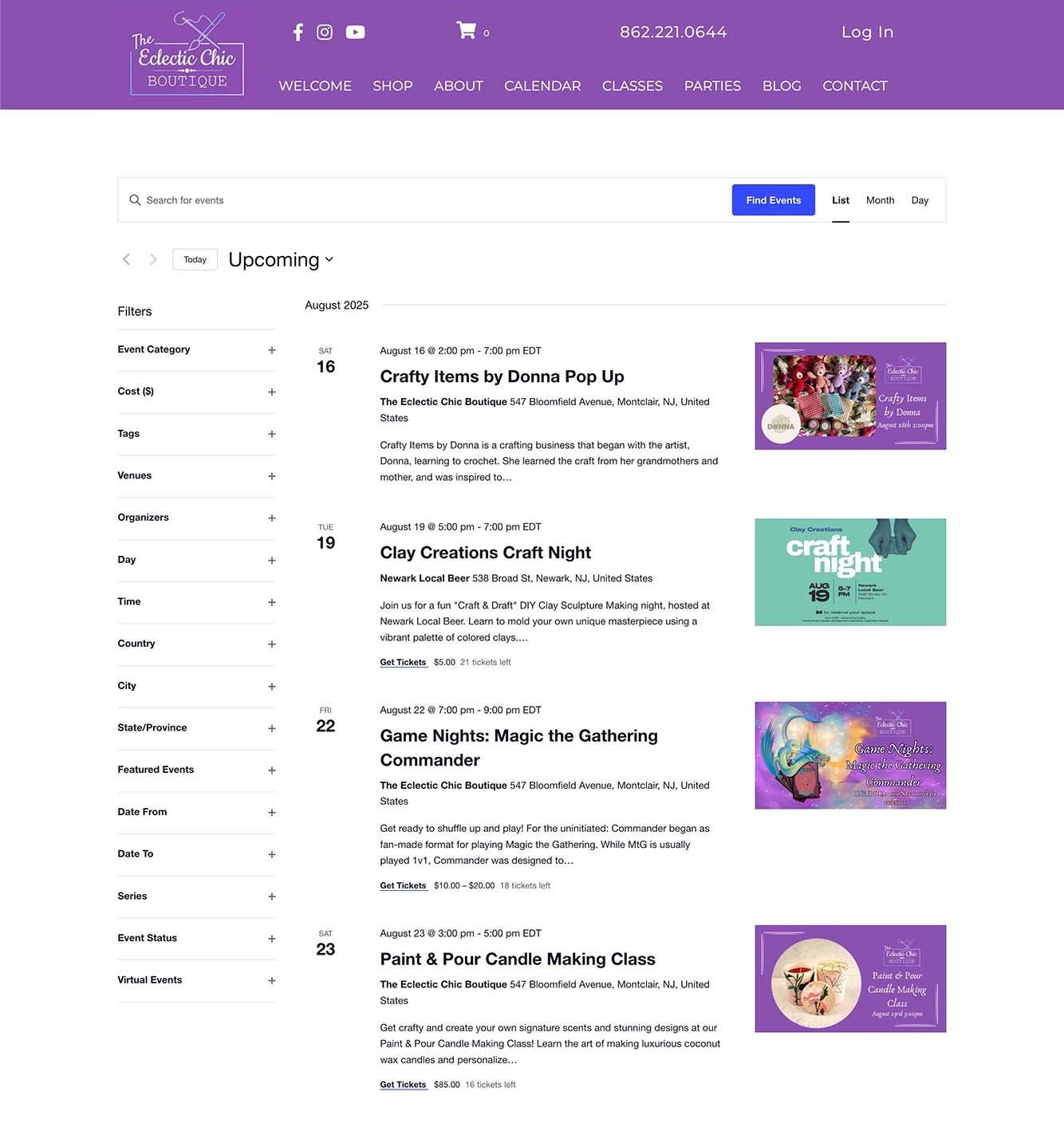Click the search magnifier icon
The image size is (1064, 1123).
(x=135, y=200)
